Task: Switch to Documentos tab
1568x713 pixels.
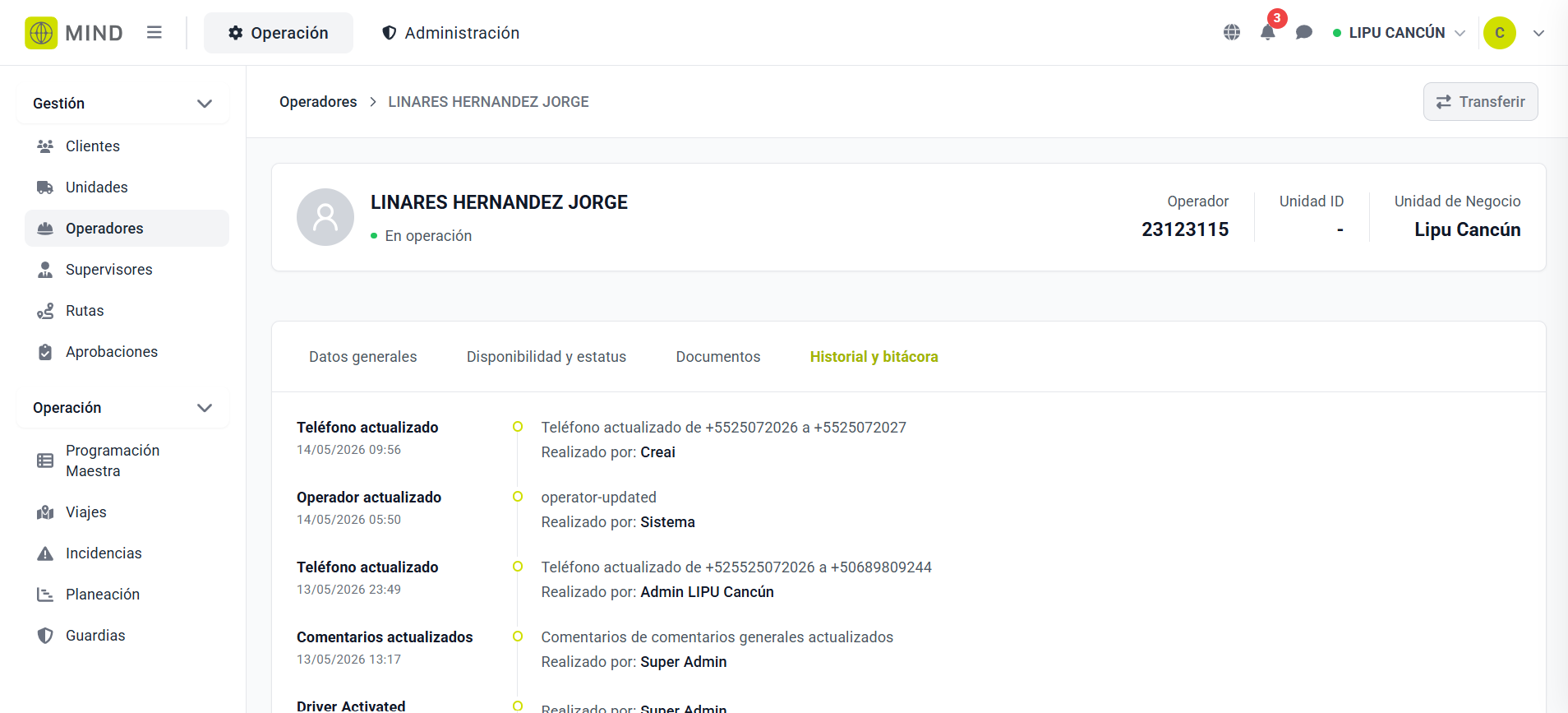Action: point(718,357)
